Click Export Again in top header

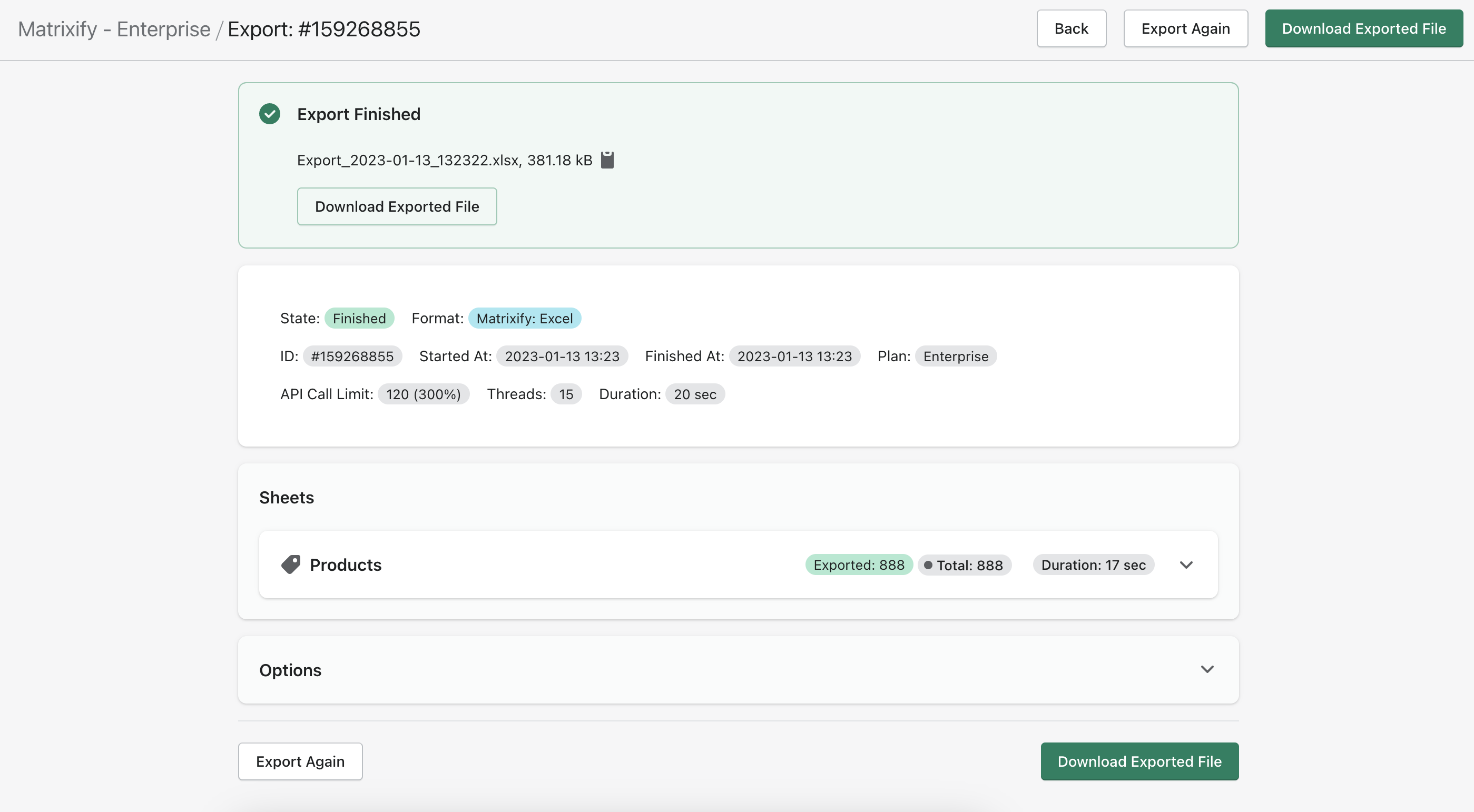pos(1185,28)
